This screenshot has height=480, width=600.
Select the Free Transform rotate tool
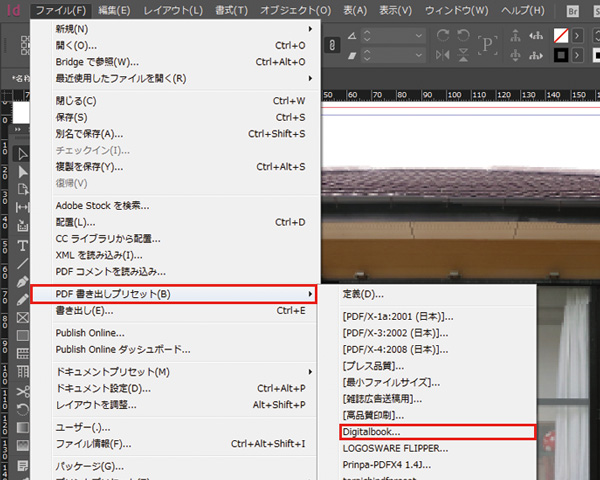coord(22,410)
